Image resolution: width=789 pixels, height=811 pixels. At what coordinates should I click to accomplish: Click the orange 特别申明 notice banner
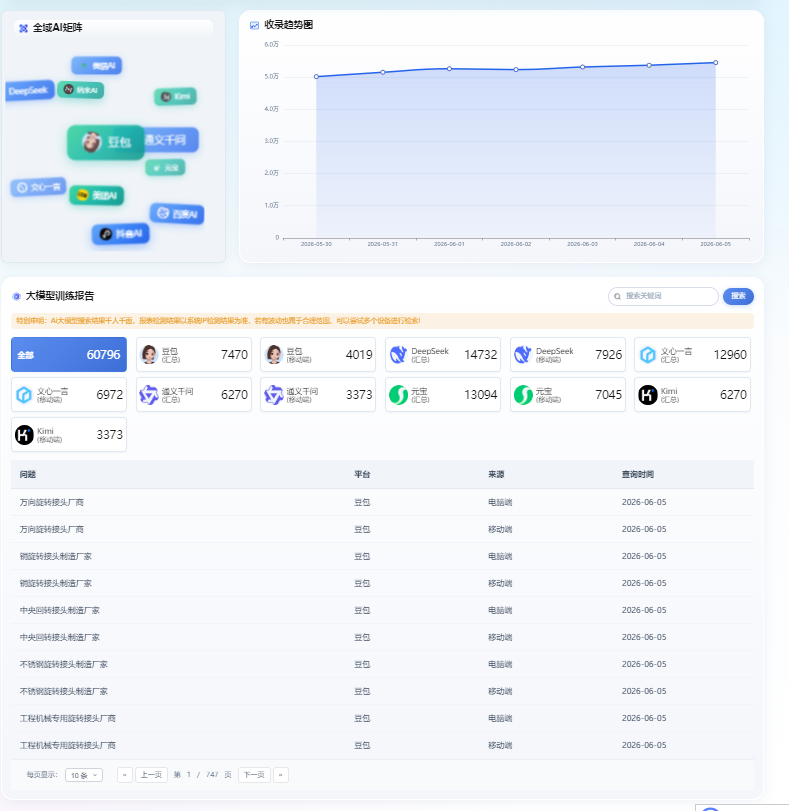point(382,321)
